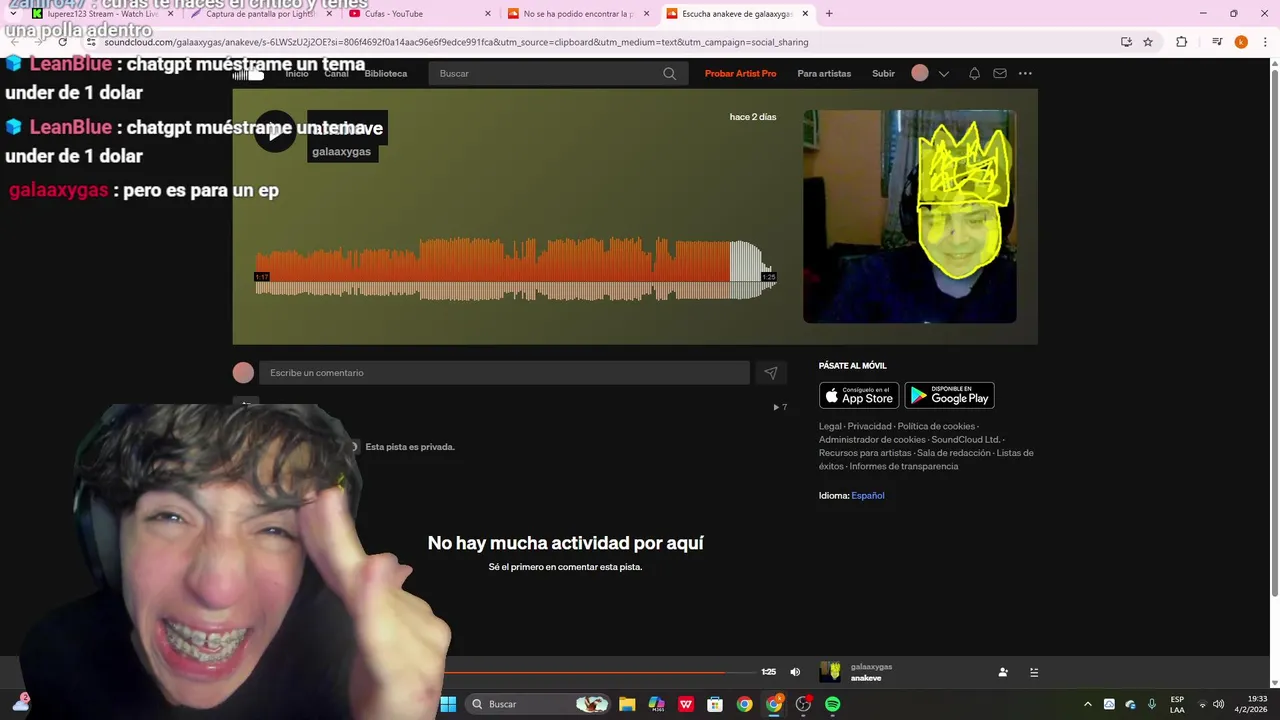Open the SoundCloud messages envelope
Image resolution: width=1280 pixels, height=720 pixels.
click(x=1000, y=73)
